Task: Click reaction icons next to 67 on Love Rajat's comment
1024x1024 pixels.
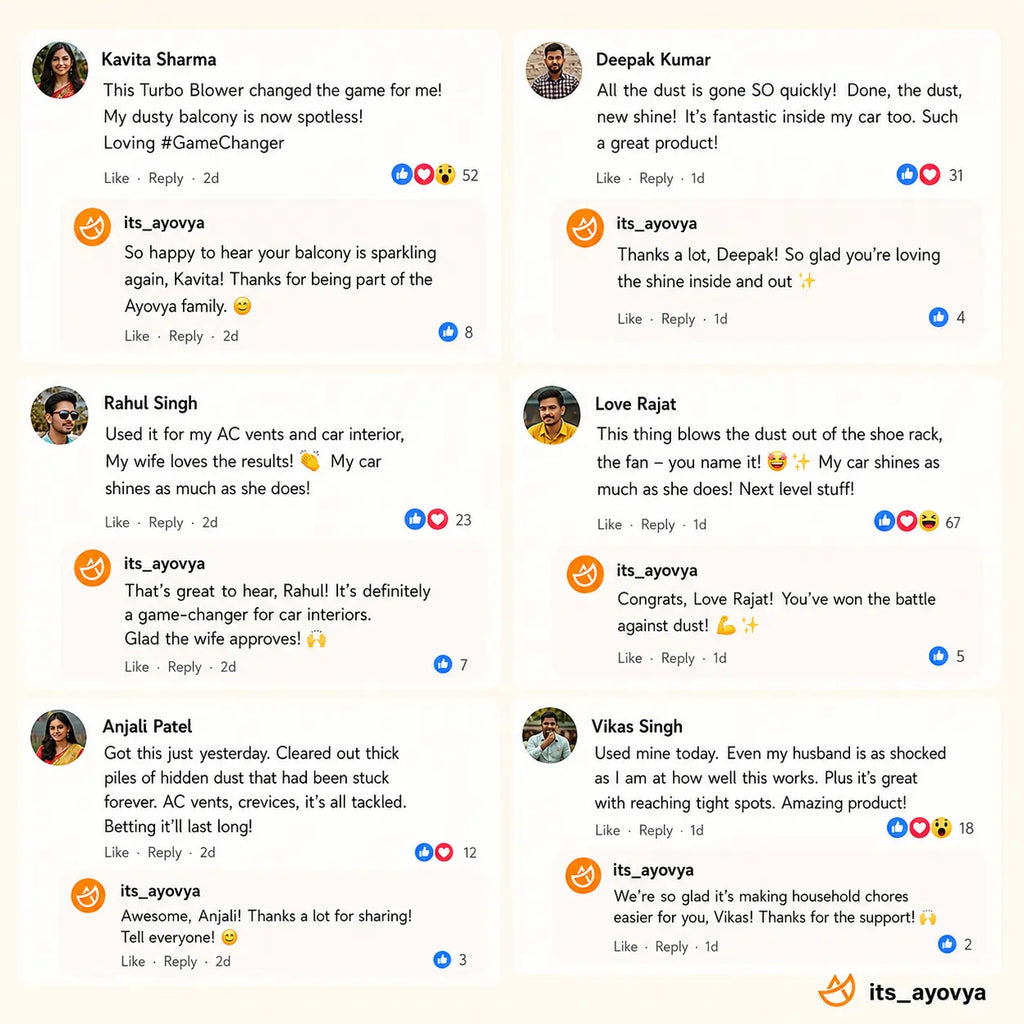Action: [906, 521]
